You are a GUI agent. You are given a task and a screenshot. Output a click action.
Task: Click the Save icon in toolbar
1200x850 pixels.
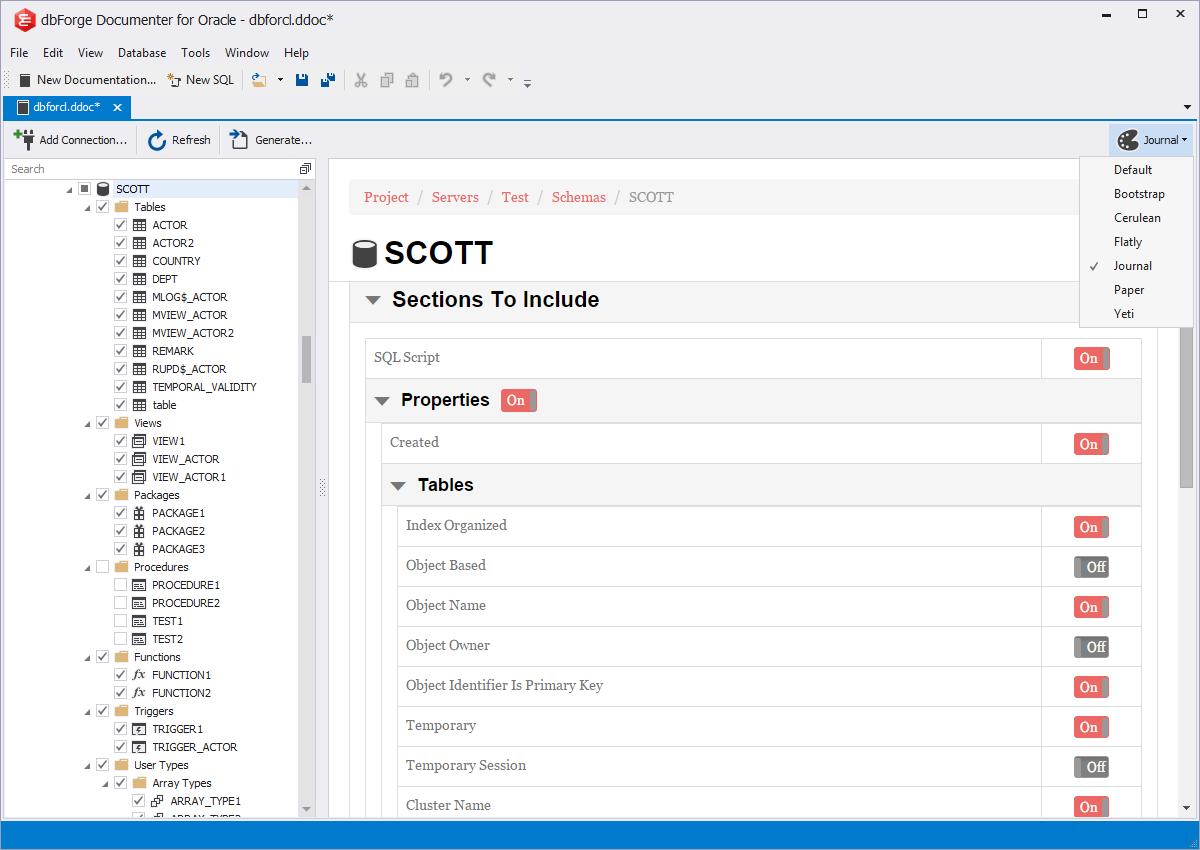tap(302, 80)
